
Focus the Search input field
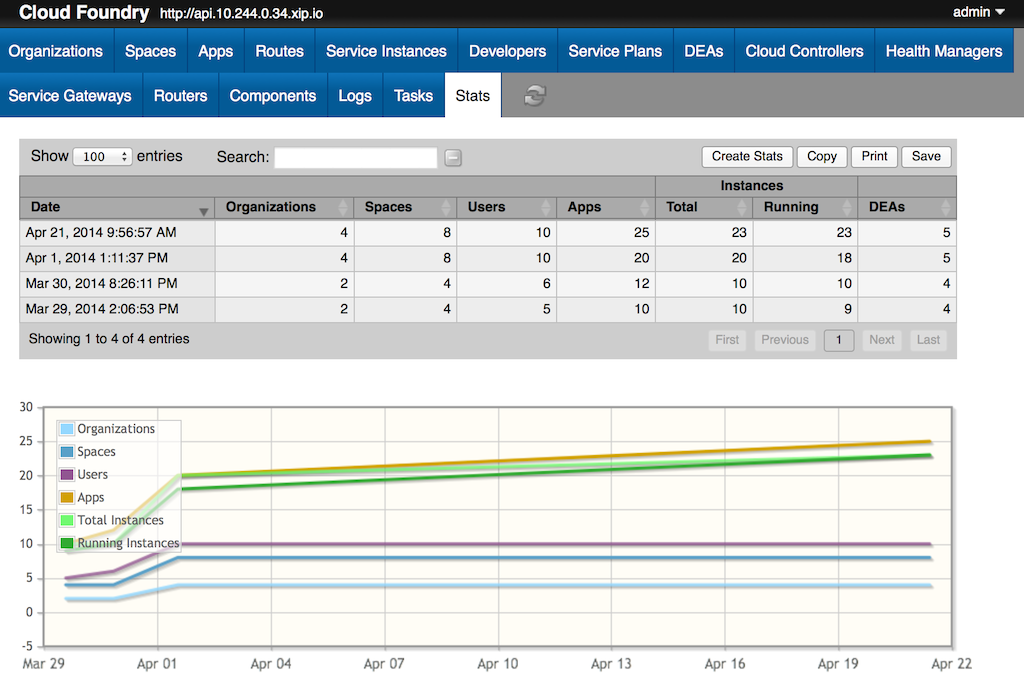click(x=355, y=157)
